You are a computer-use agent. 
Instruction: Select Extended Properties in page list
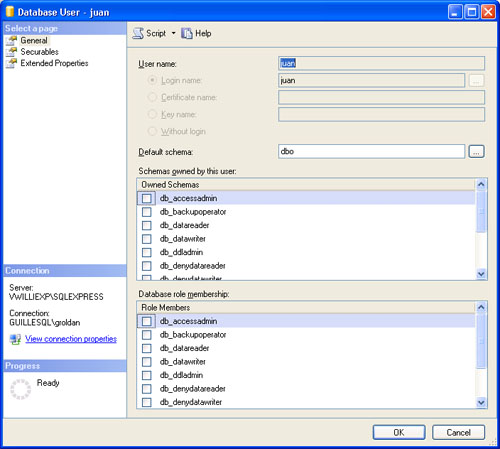(x=54, y=63)
